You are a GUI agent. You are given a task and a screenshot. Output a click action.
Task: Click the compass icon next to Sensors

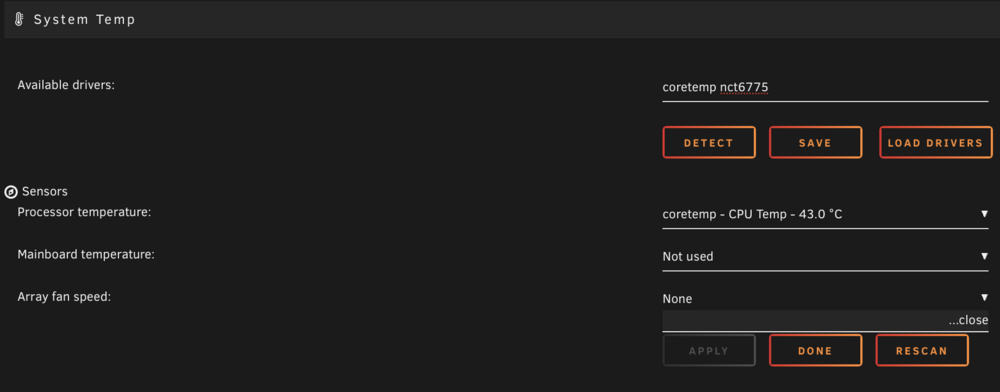(x=11, y=192)
